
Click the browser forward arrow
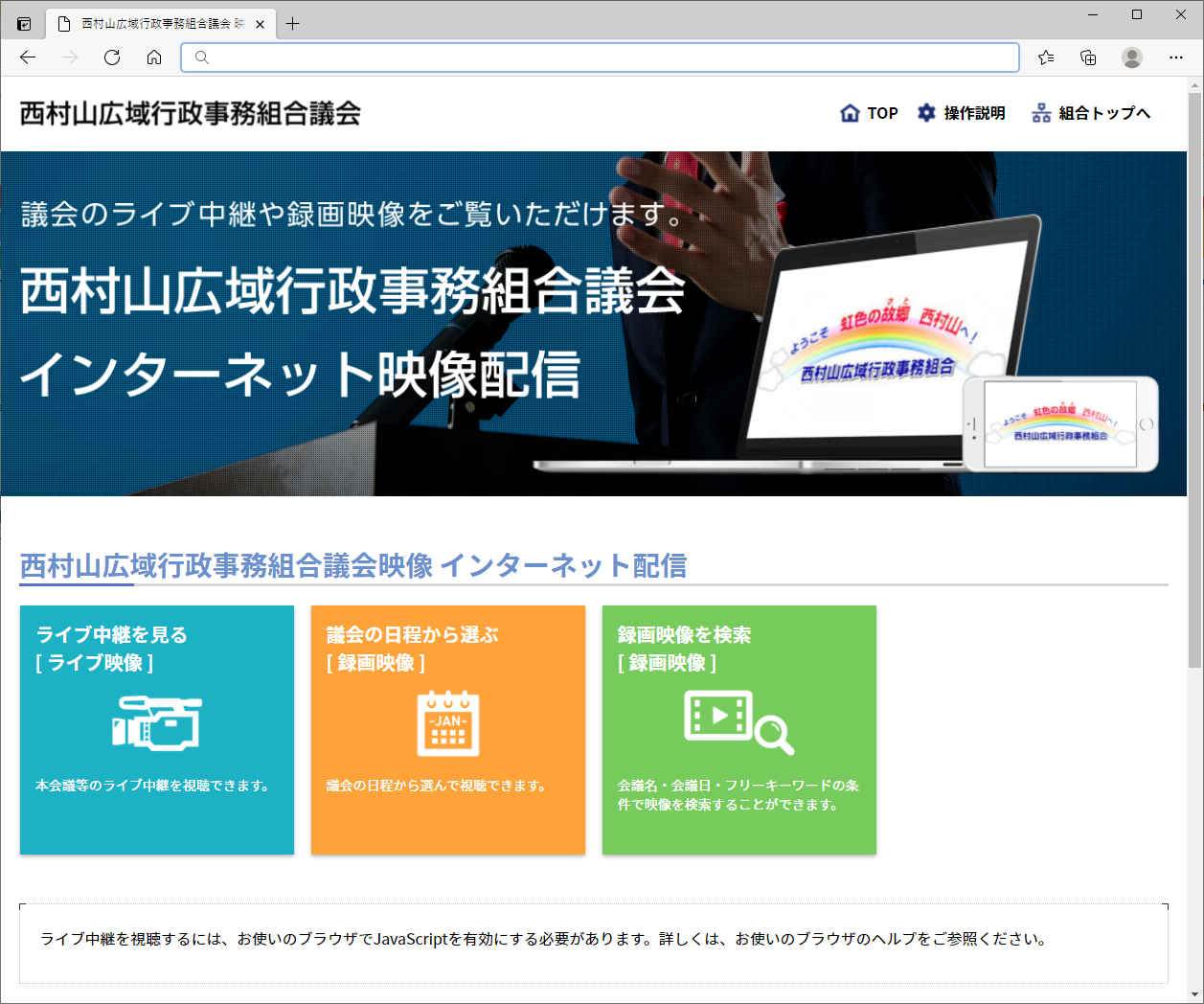tap(70, 57)
